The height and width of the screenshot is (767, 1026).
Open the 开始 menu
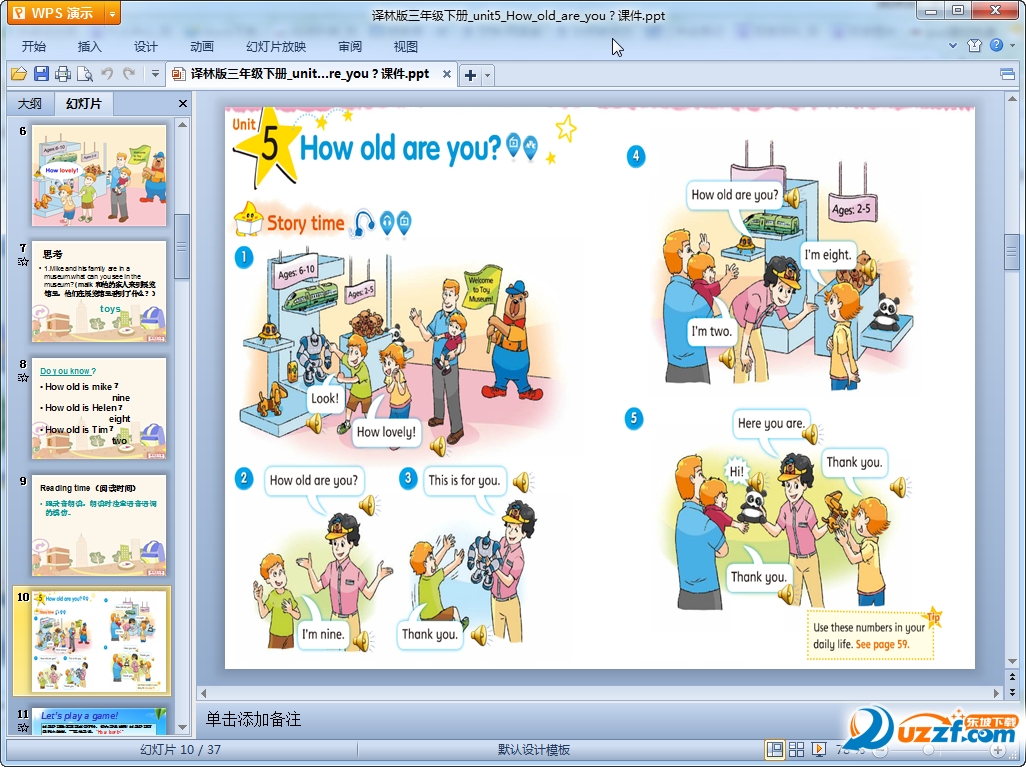(33, 46)
